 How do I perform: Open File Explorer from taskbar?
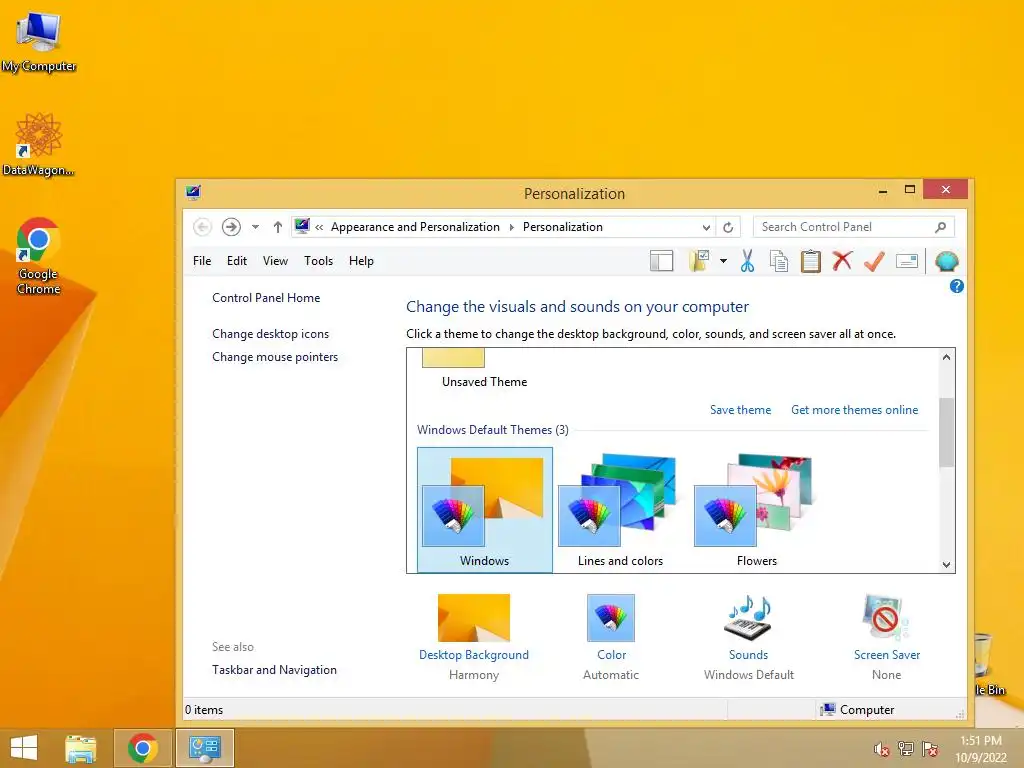point(80,748)
